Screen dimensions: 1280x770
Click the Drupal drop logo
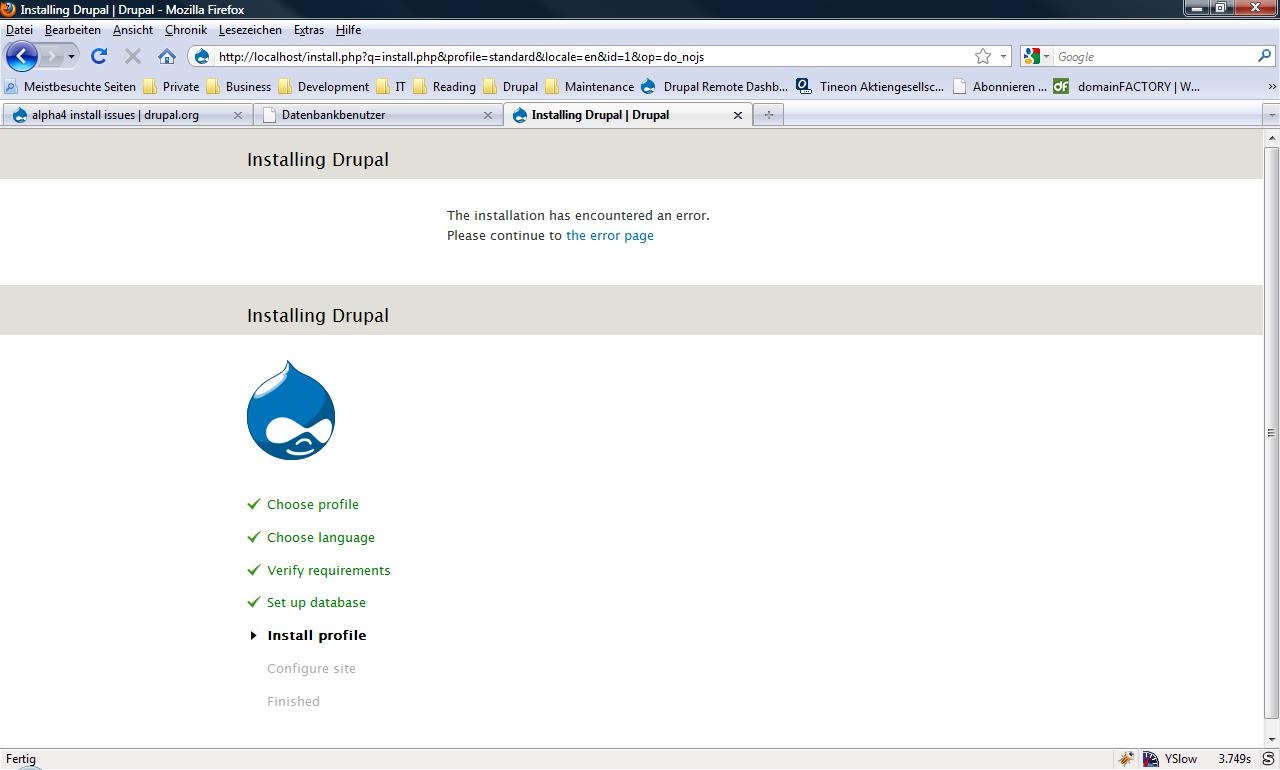point(291,410)
